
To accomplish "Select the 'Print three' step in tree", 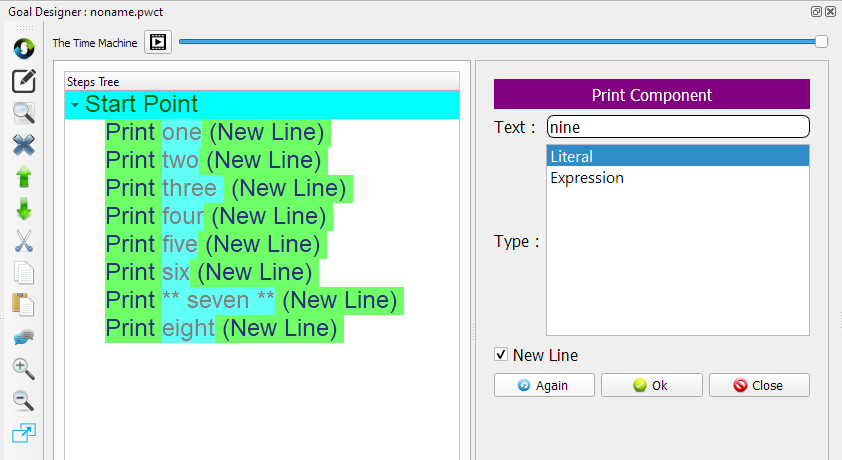I will pos(225,189).
